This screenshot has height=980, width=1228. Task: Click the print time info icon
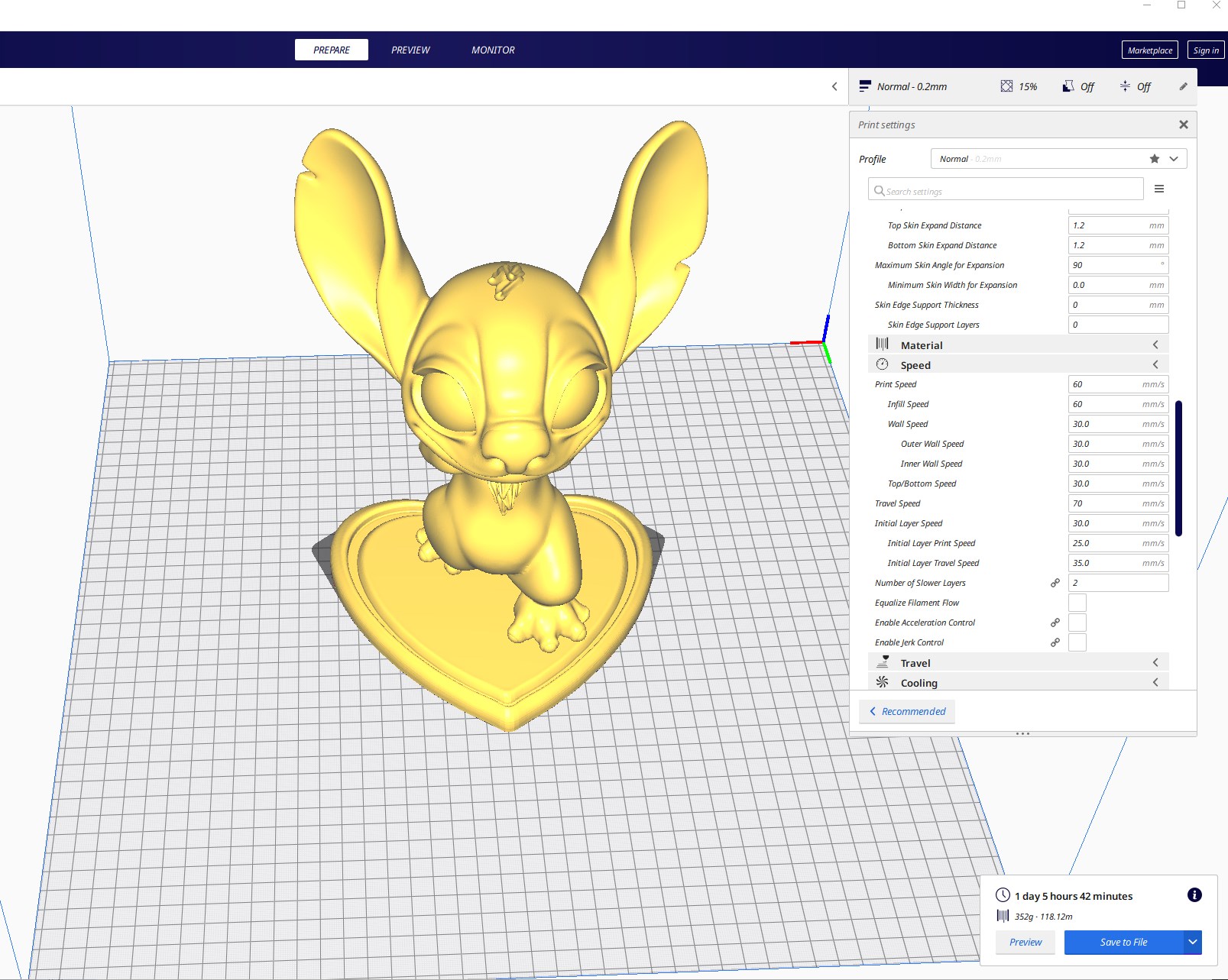pyautogui.click(x=1194, y=895)
